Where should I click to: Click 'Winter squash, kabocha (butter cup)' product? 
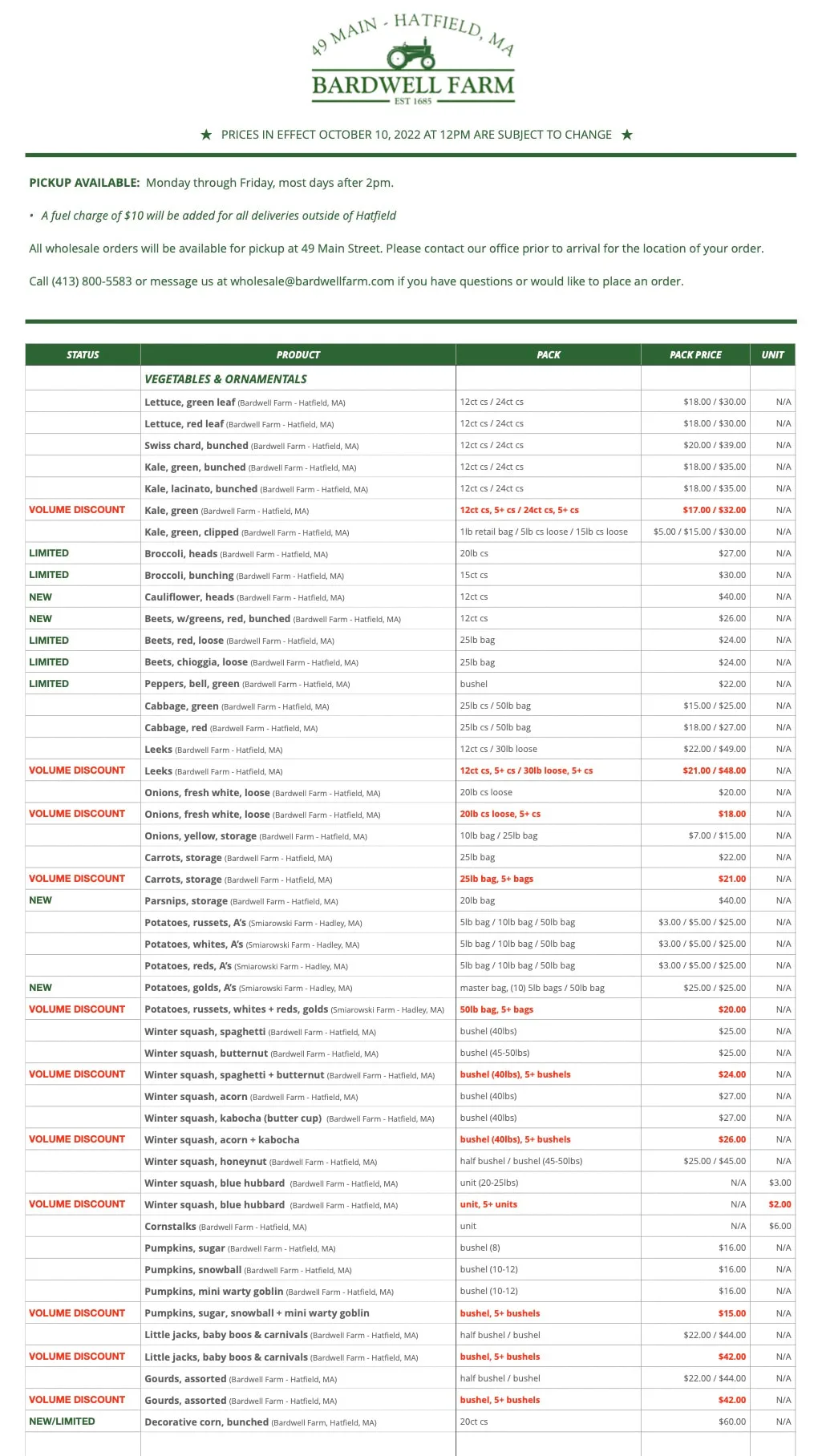(x=233, y=1118)
